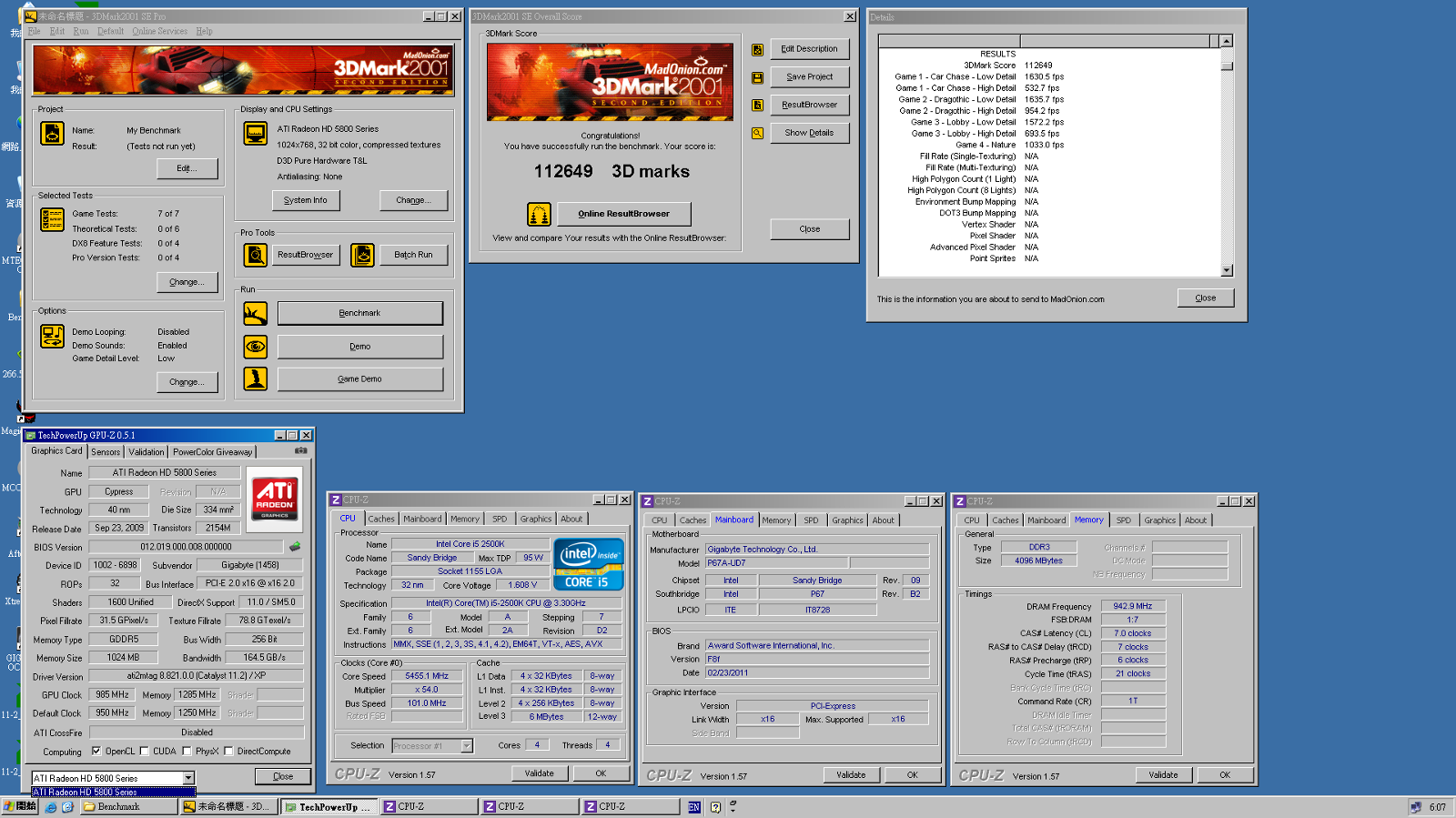The width and height of the screenshot is (1456, 818).
Task: Select Graphics tab in Memory CPU-Z window
Action: click(1159, 520)
